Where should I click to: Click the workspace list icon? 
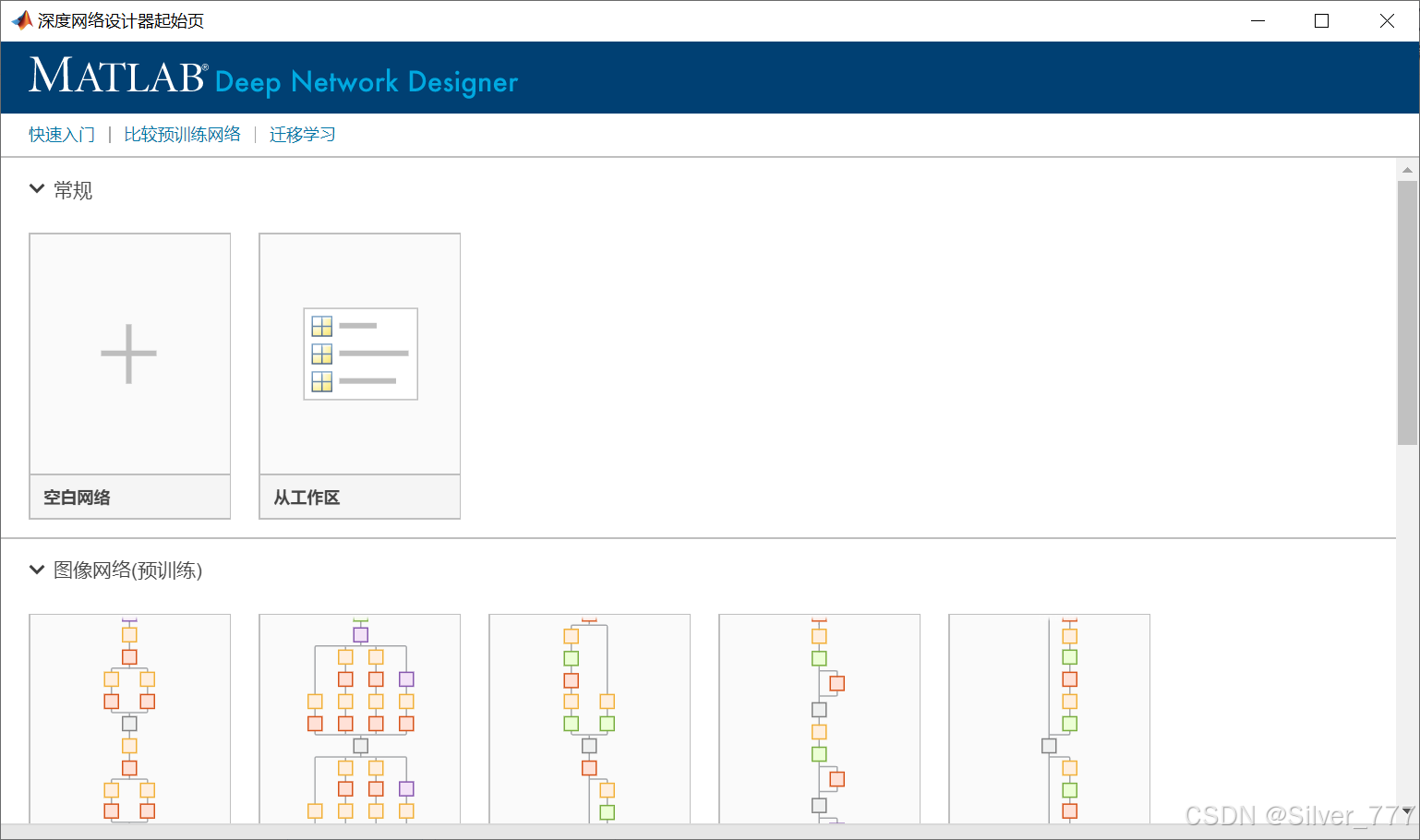[361, 354]
